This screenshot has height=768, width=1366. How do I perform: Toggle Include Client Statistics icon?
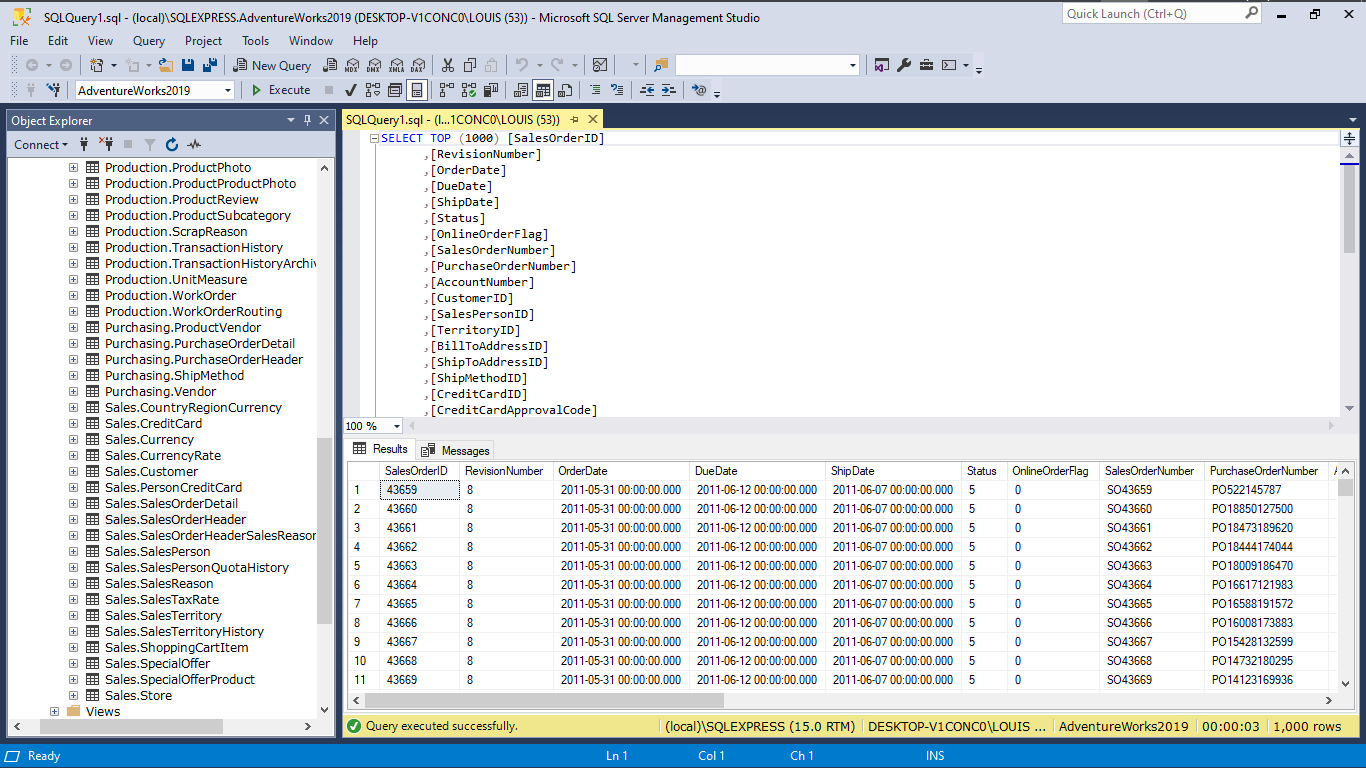(x=490, y=90)
